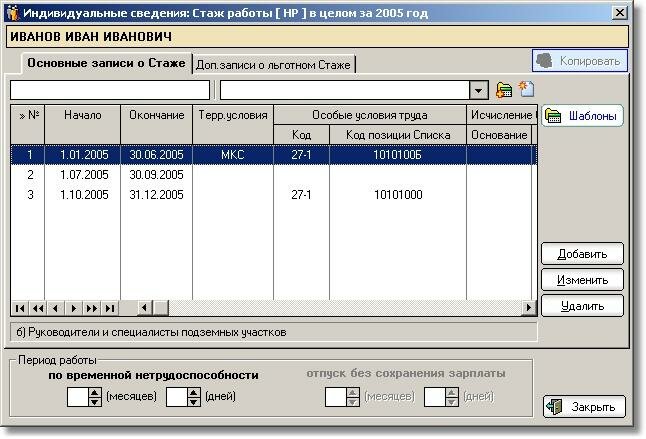Go to last record navigation arrow

(x=110, y=308)
